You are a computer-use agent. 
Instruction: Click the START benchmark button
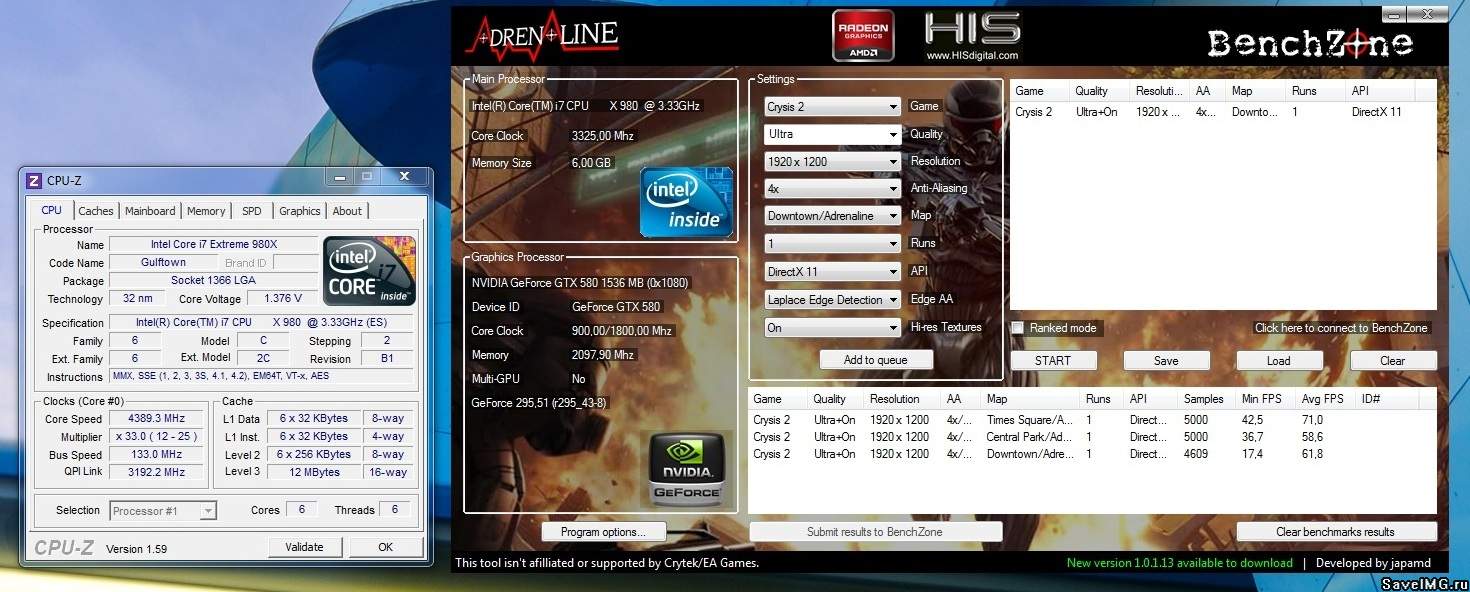pyautogui.click(x=1053, y=361)
